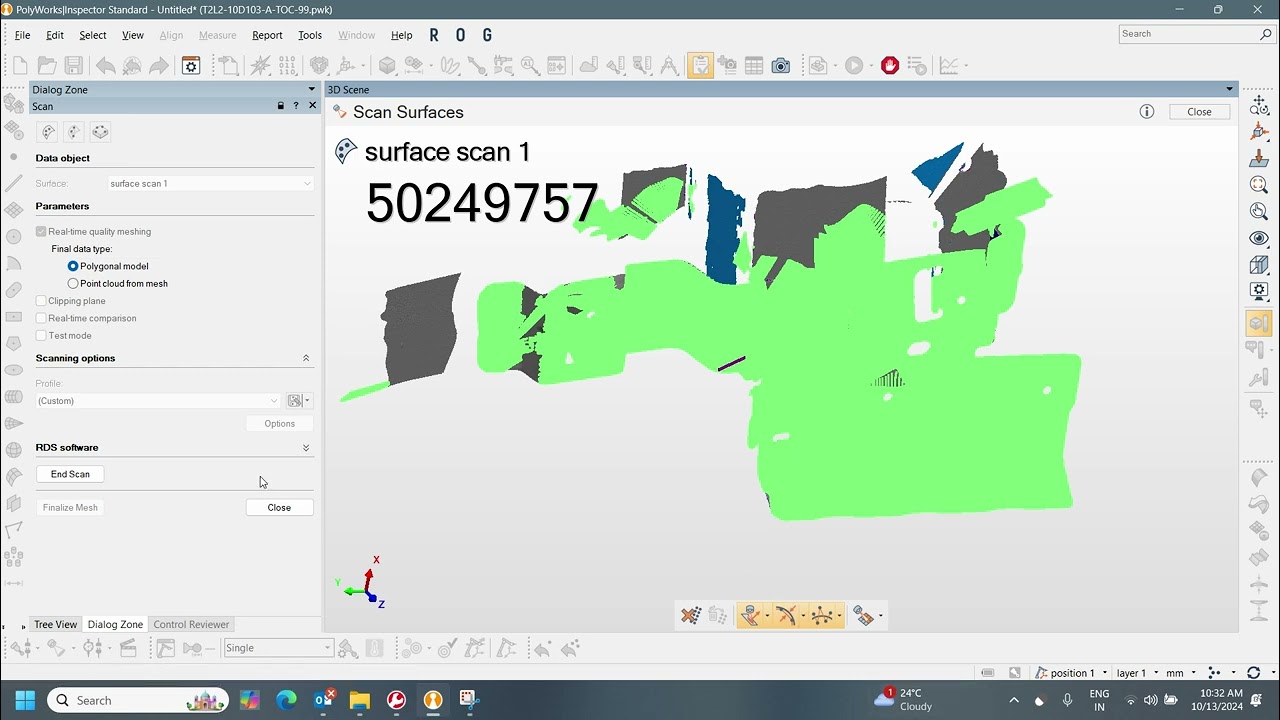Switch to the Control Reviewer tab
The image size is (1280, 720).
[191, 624]
